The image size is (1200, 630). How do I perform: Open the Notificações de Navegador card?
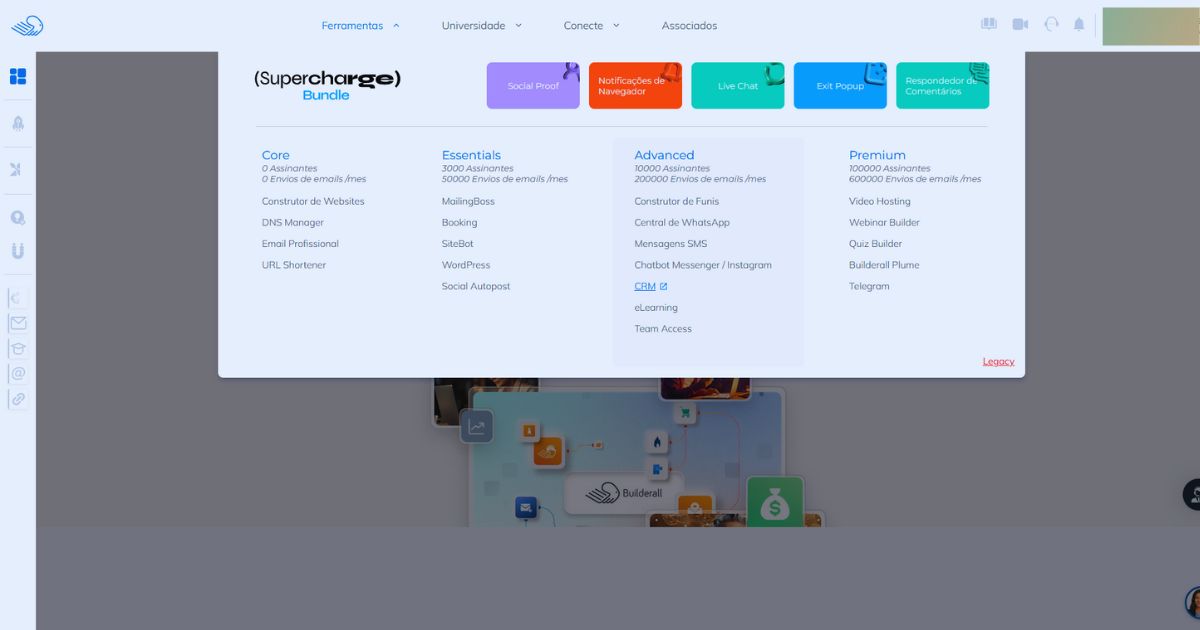click(x=635, y=86)
